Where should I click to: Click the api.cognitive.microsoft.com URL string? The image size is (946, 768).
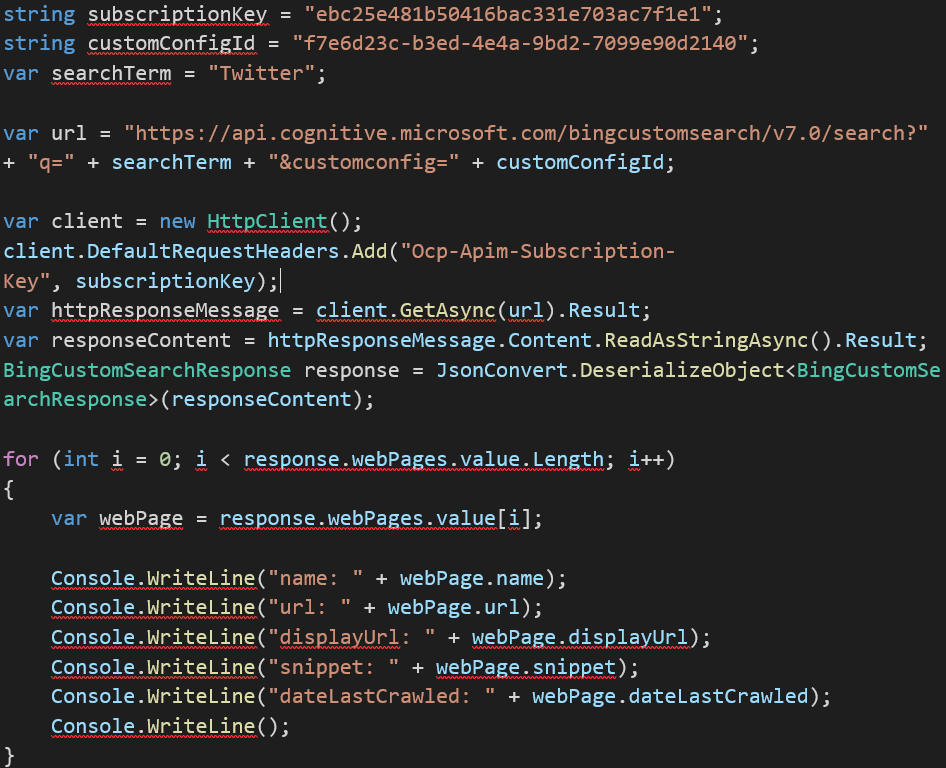click(525, 133)
